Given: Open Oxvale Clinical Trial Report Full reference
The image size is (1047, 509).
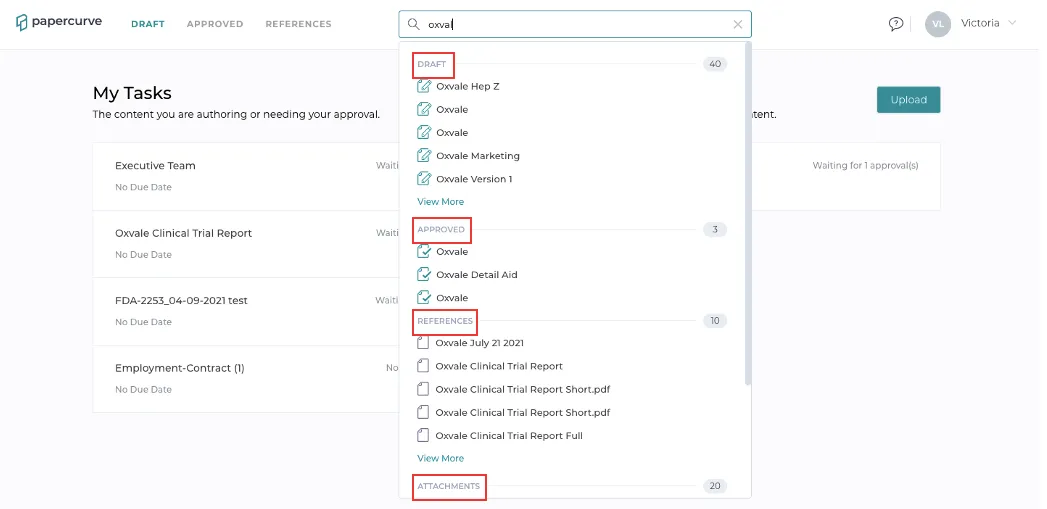Looking at the screenshot, I should coord(509,436).
